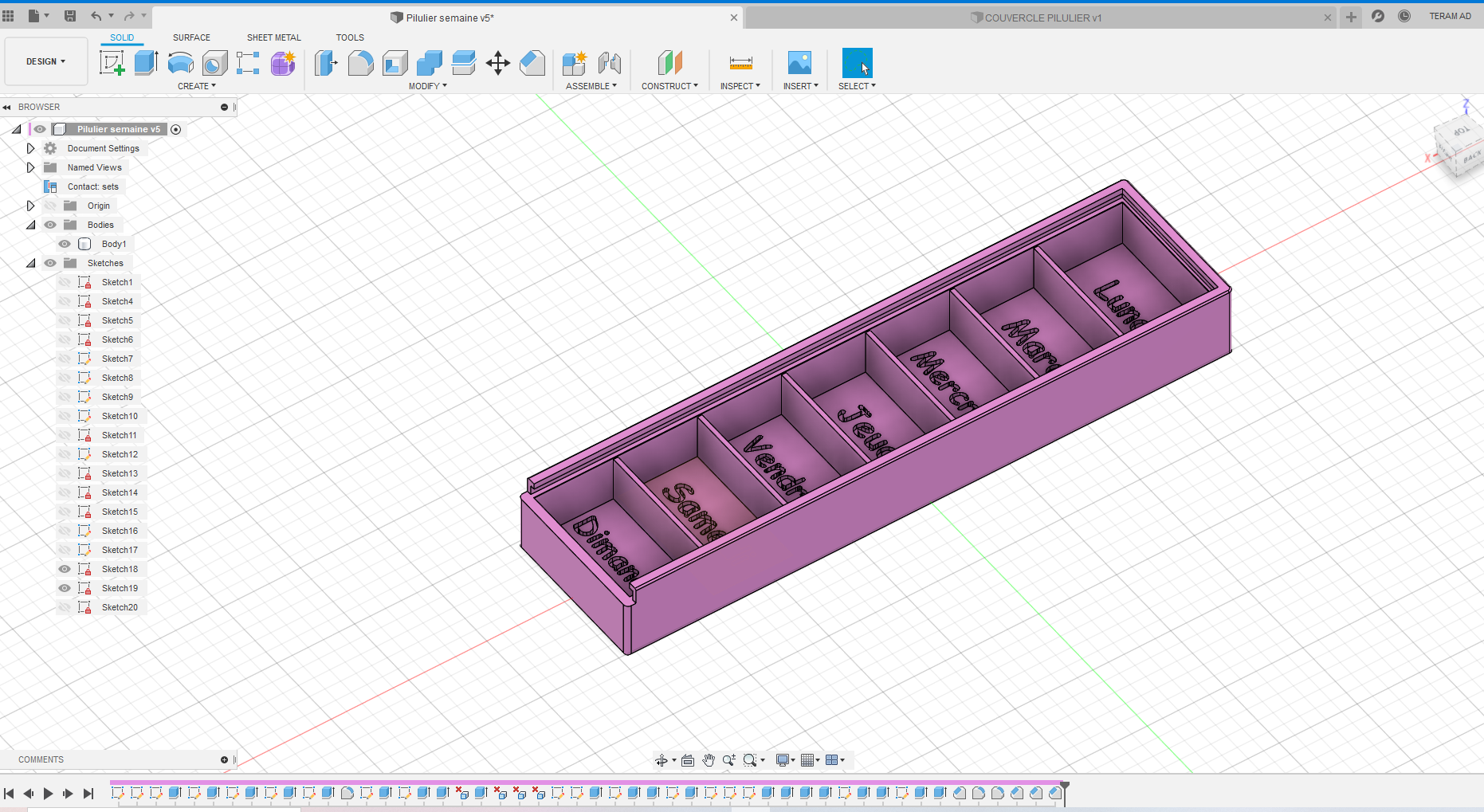1484x812 pixels.
Task: Open the DESIGN workspace dropdown
Action: coord(45,61)
